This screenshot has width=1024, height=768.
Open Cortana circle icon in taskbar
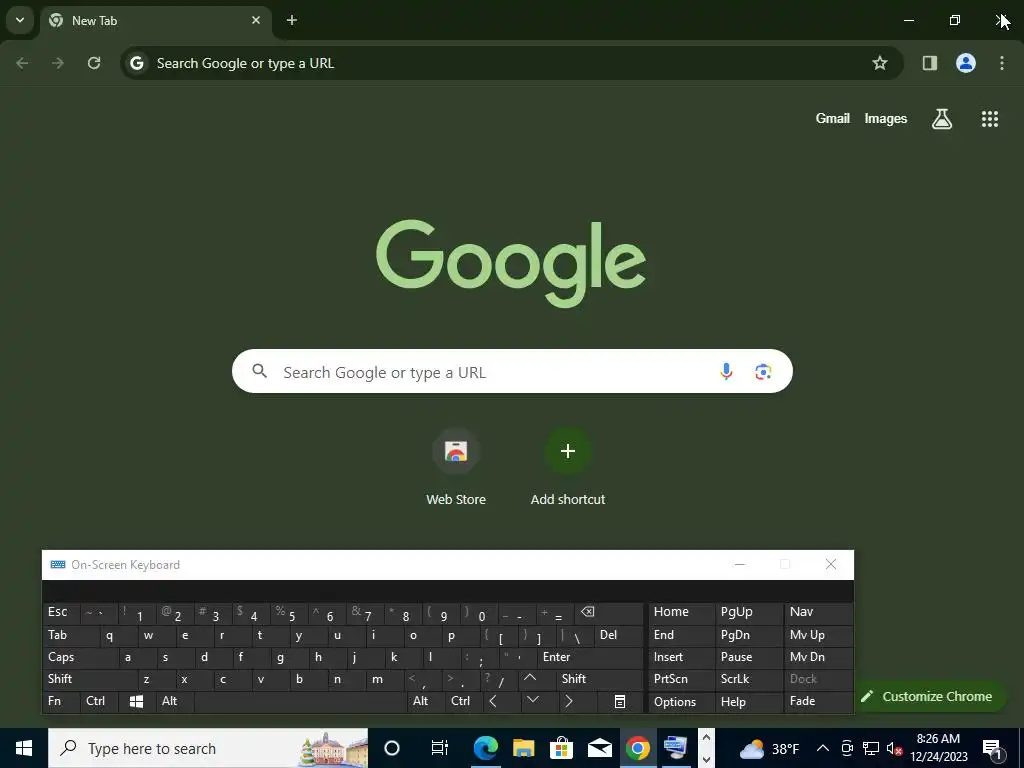391,748
